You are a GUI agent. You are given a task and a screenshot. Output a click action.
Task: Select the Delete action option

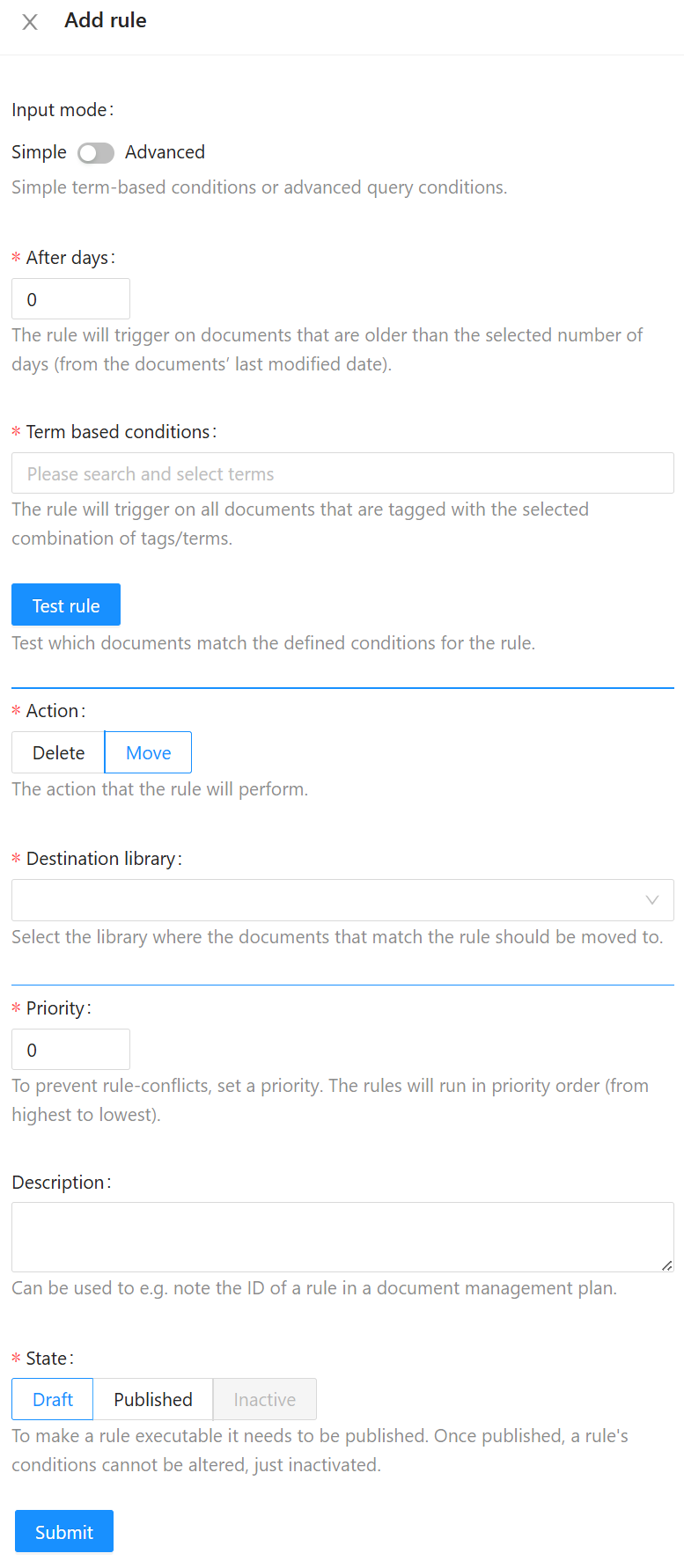pyautogui.click(x=58, y=752)
